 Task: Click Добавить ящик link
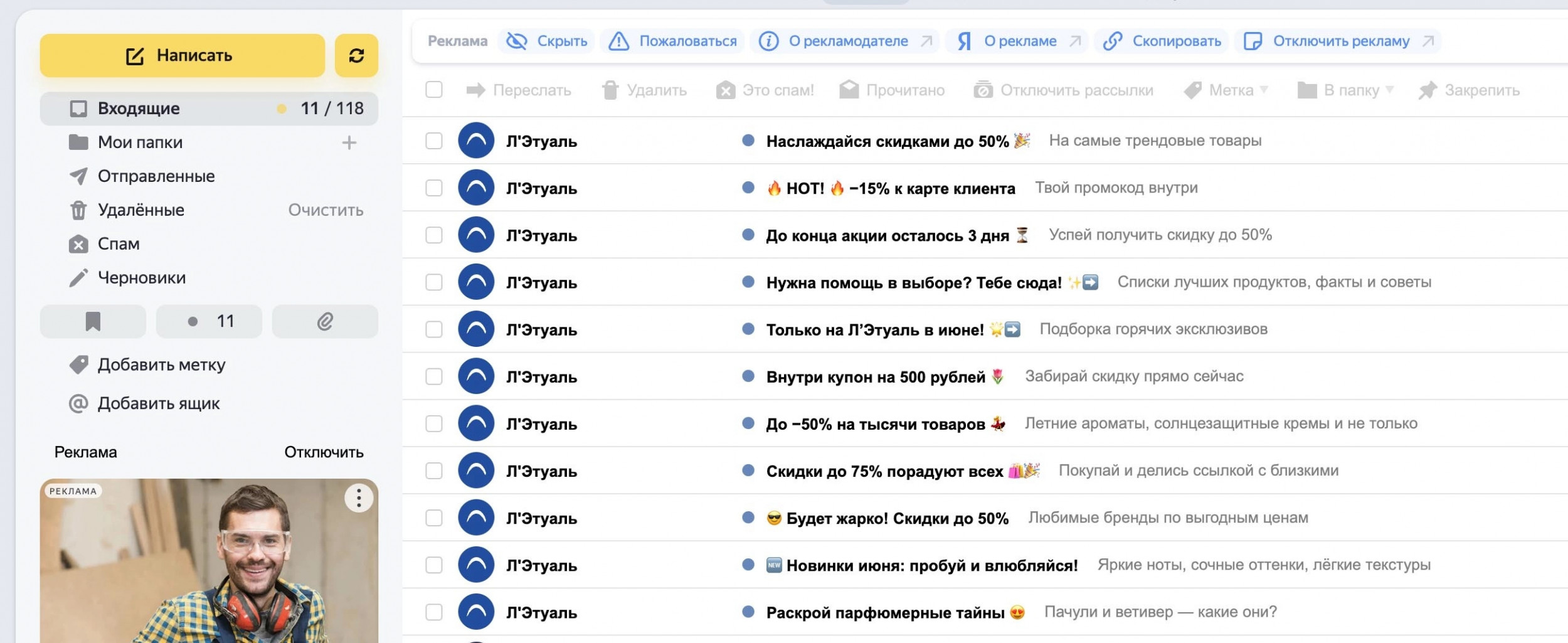click(x=159, y=403)
